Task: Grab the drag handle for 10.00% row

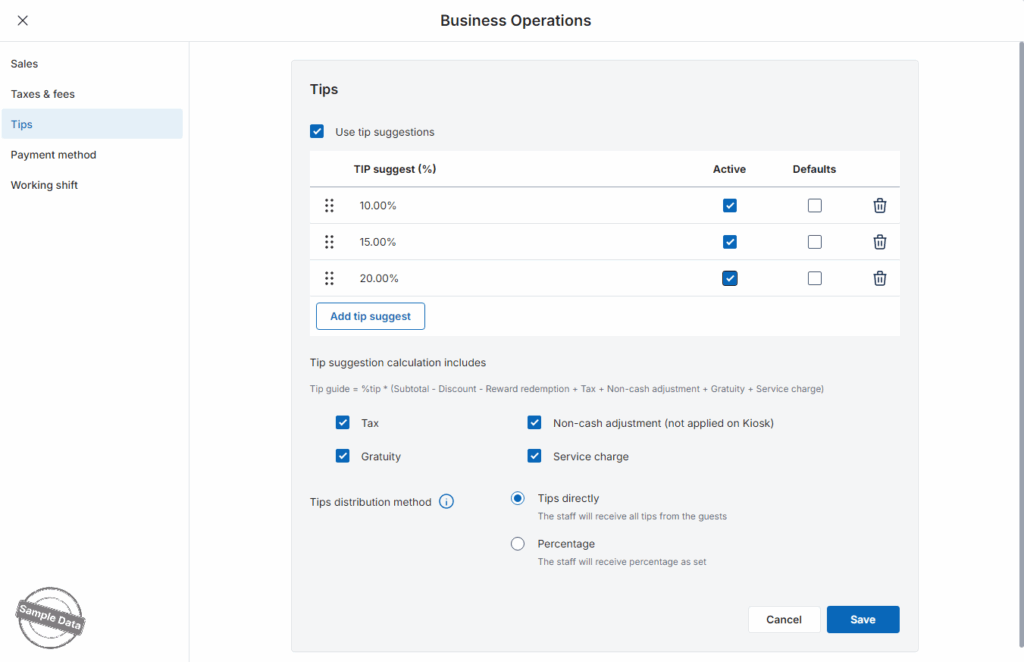Action: pos(329,206)
